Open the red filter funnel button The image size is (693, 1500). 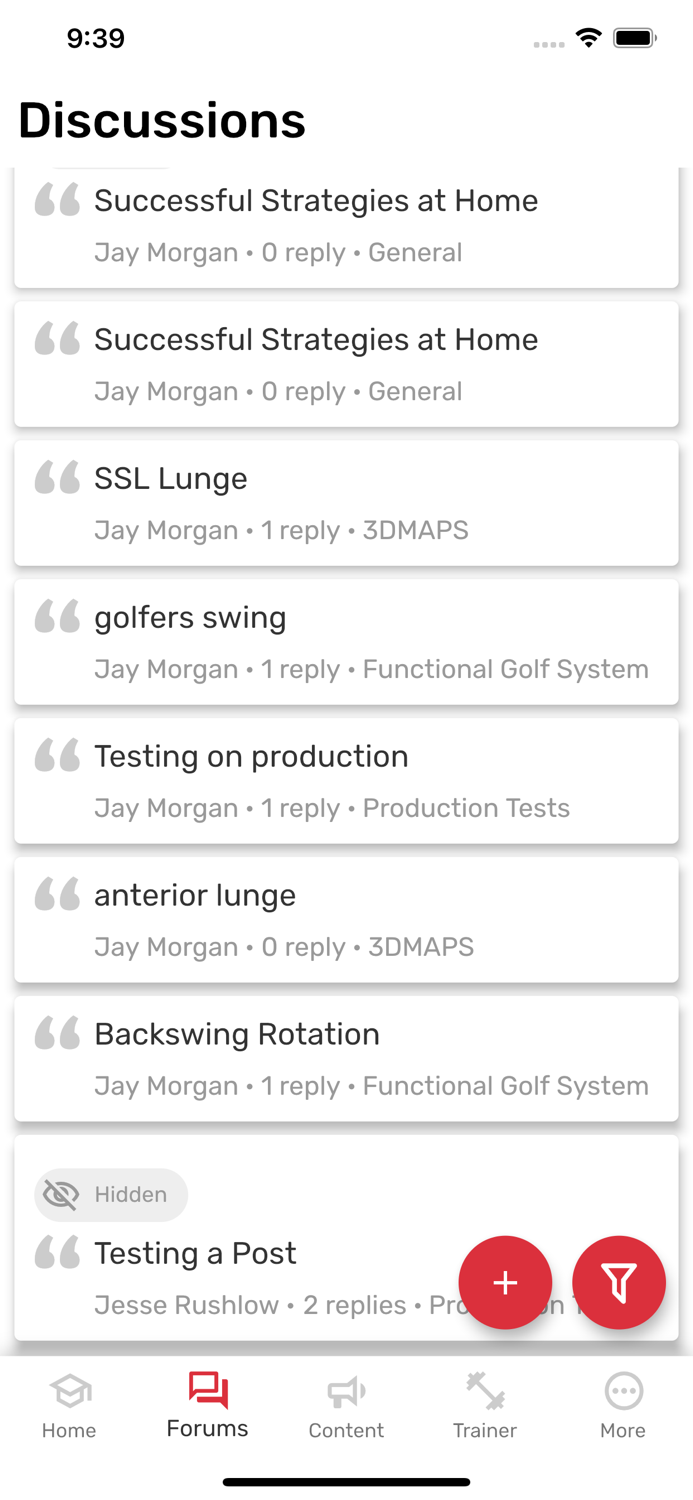pos(619,1282)
